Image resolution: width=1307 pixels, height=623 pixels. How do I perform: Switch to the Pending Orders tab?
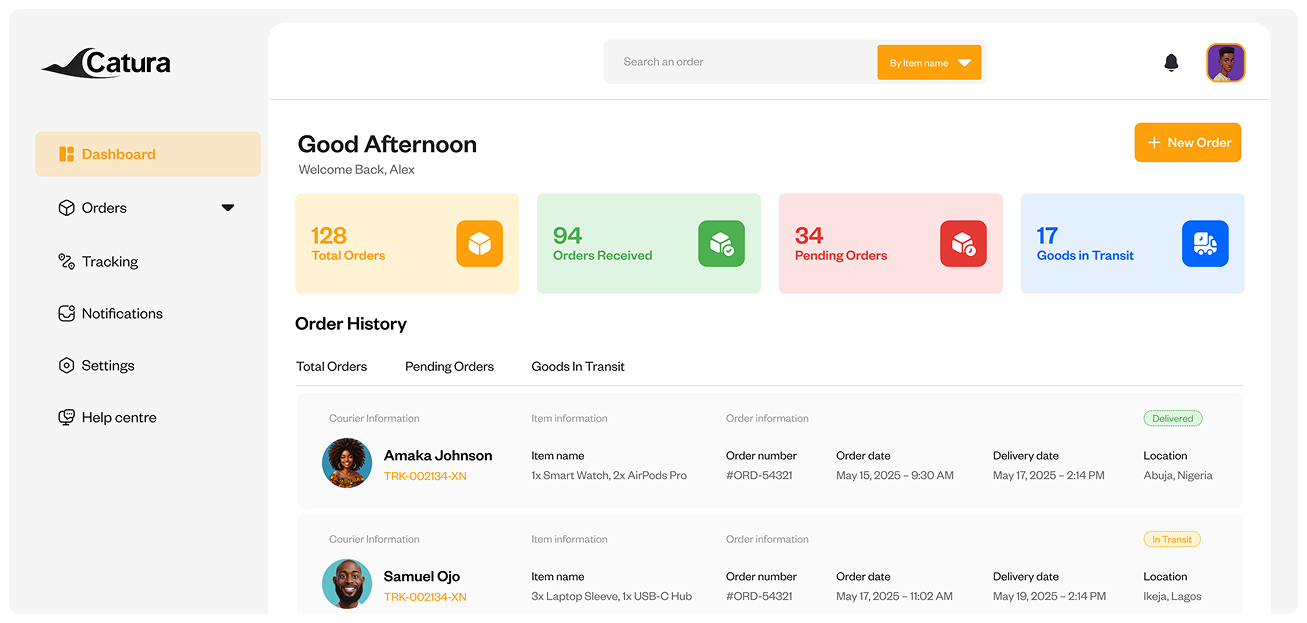(449, 367)
